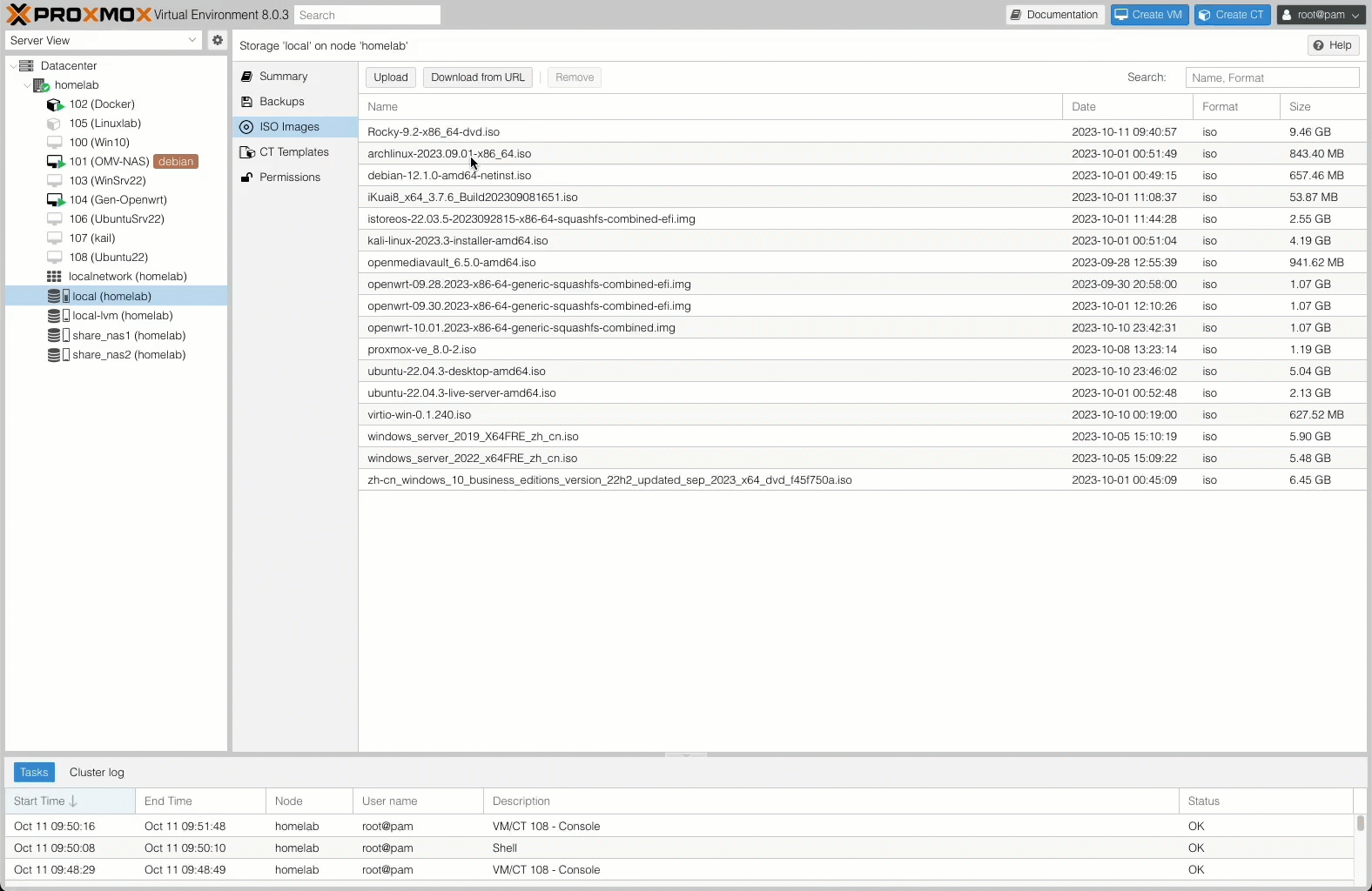
Task: Select iKuai8_x64_3.7.6_Build202309081651.iso row
Action: click(x=862, y=198)
